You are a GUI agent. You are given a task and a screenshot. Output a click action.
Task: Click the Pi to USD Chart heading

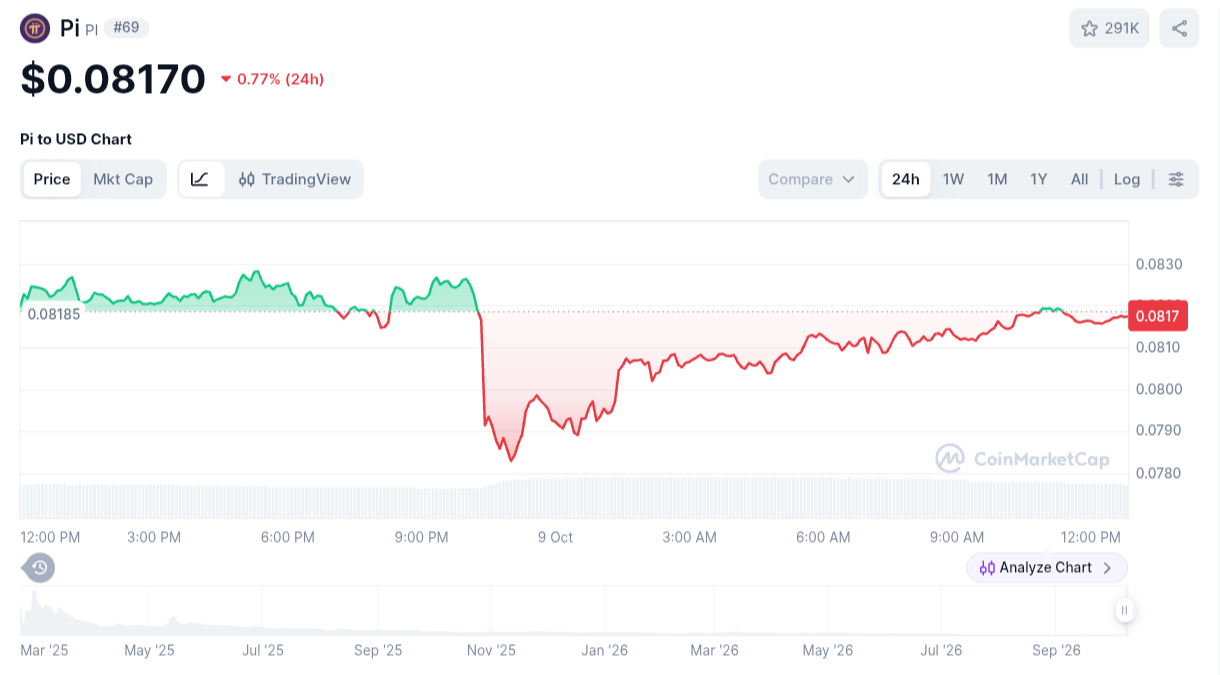(76, 139)
